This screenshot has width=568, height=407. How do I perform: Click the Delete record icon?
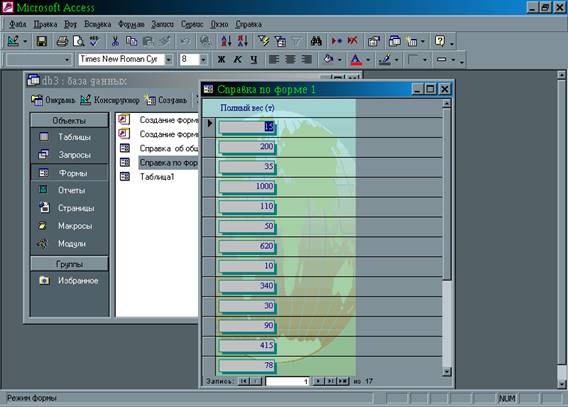(352, 41)
